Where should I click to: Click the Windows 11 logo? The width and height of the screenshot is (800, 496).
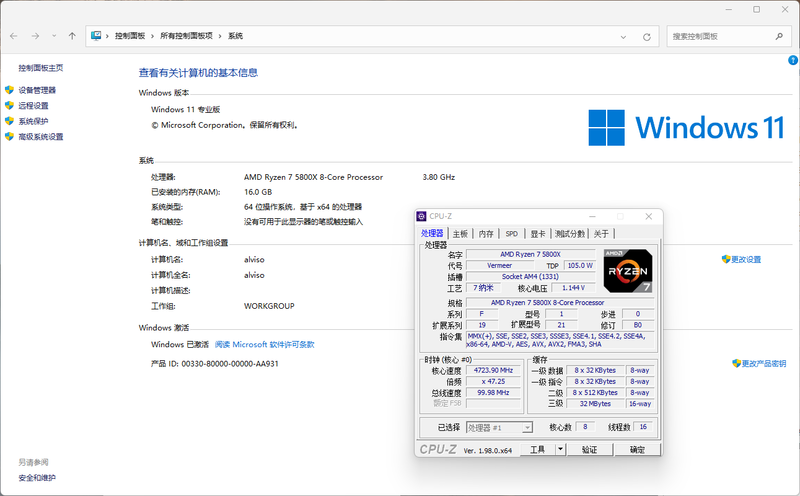[686, 128]
